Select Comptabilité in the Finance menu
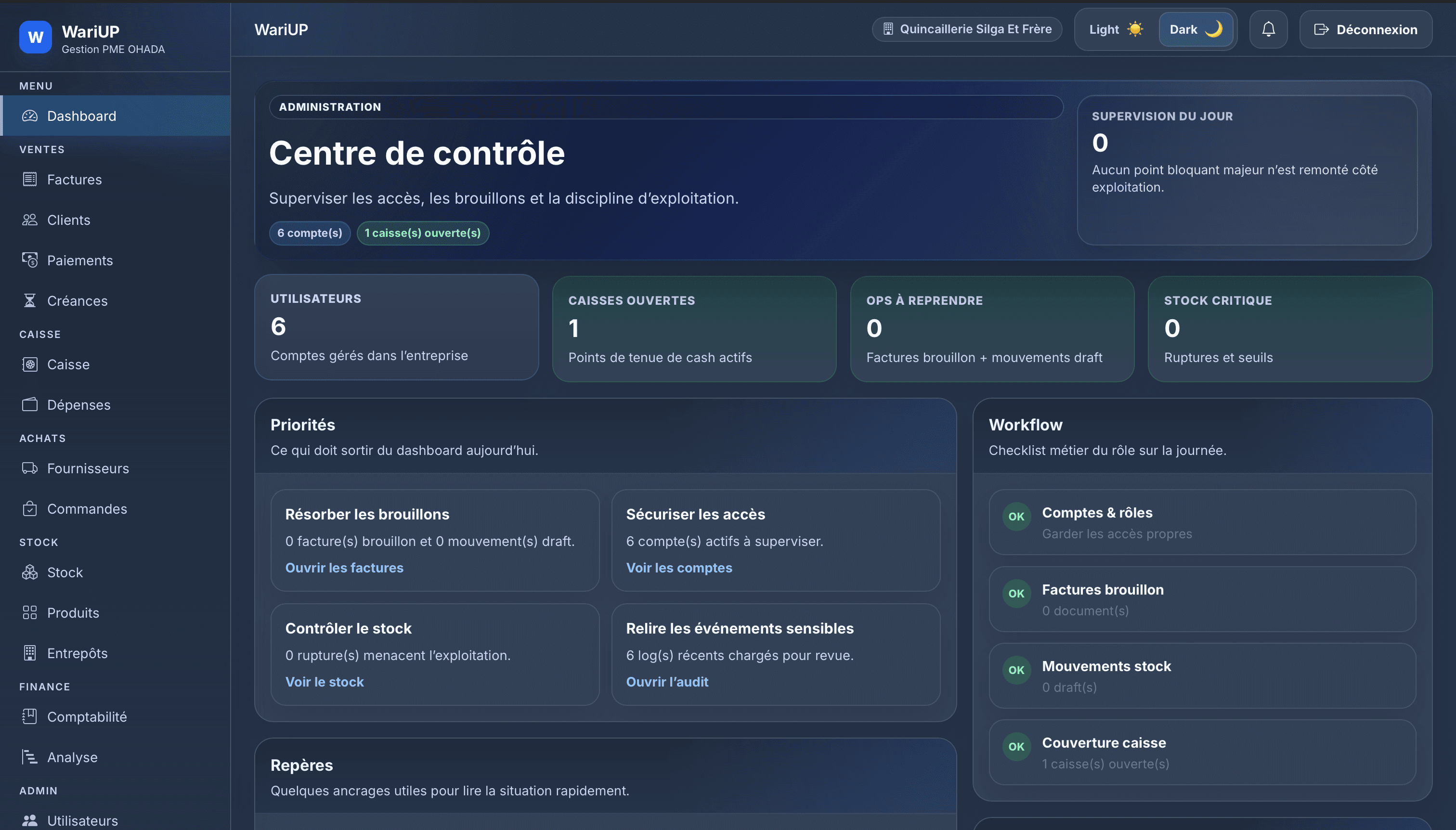Viewport: 1456px width, 830px height. 116,716
